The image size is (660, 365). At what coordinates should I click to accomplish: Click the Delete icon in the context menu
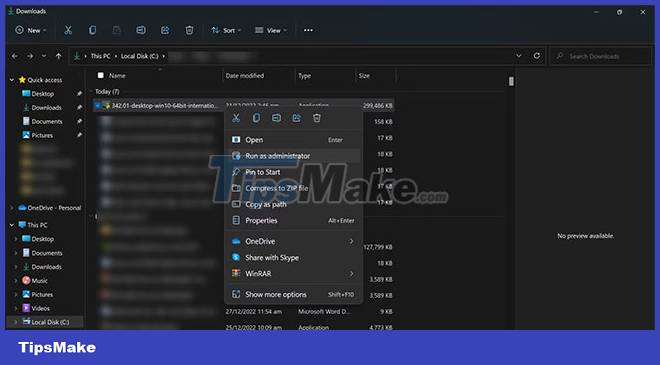click(x=317, y=118)
